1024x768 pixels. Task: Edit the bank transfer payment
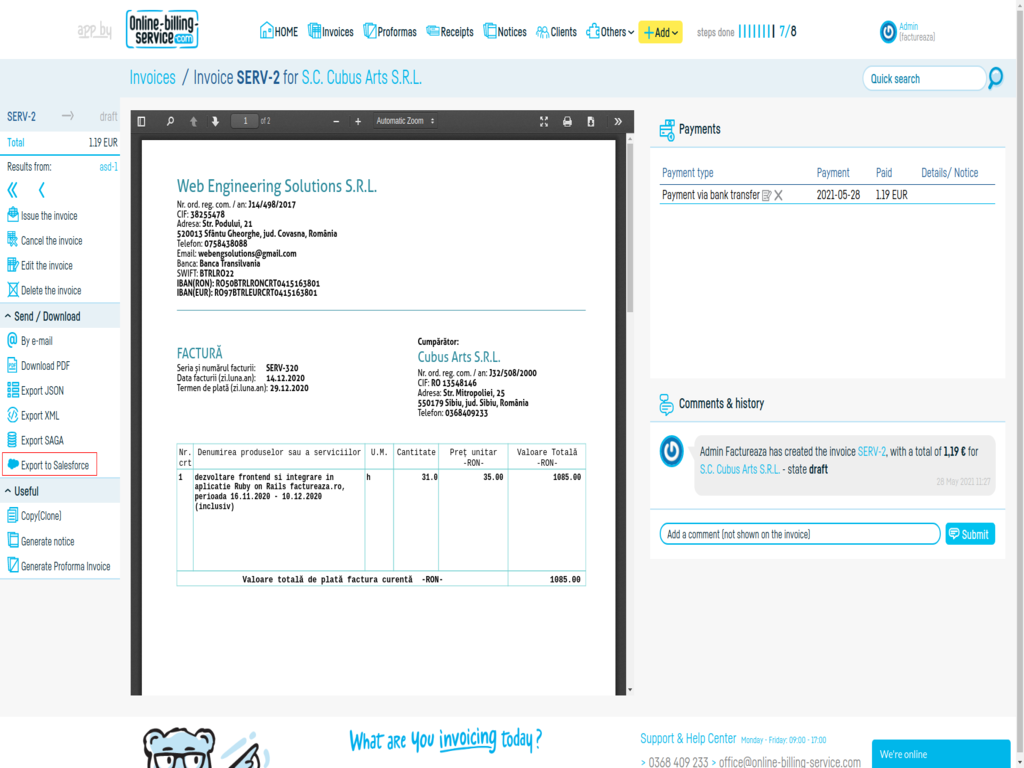pos(767,195)
